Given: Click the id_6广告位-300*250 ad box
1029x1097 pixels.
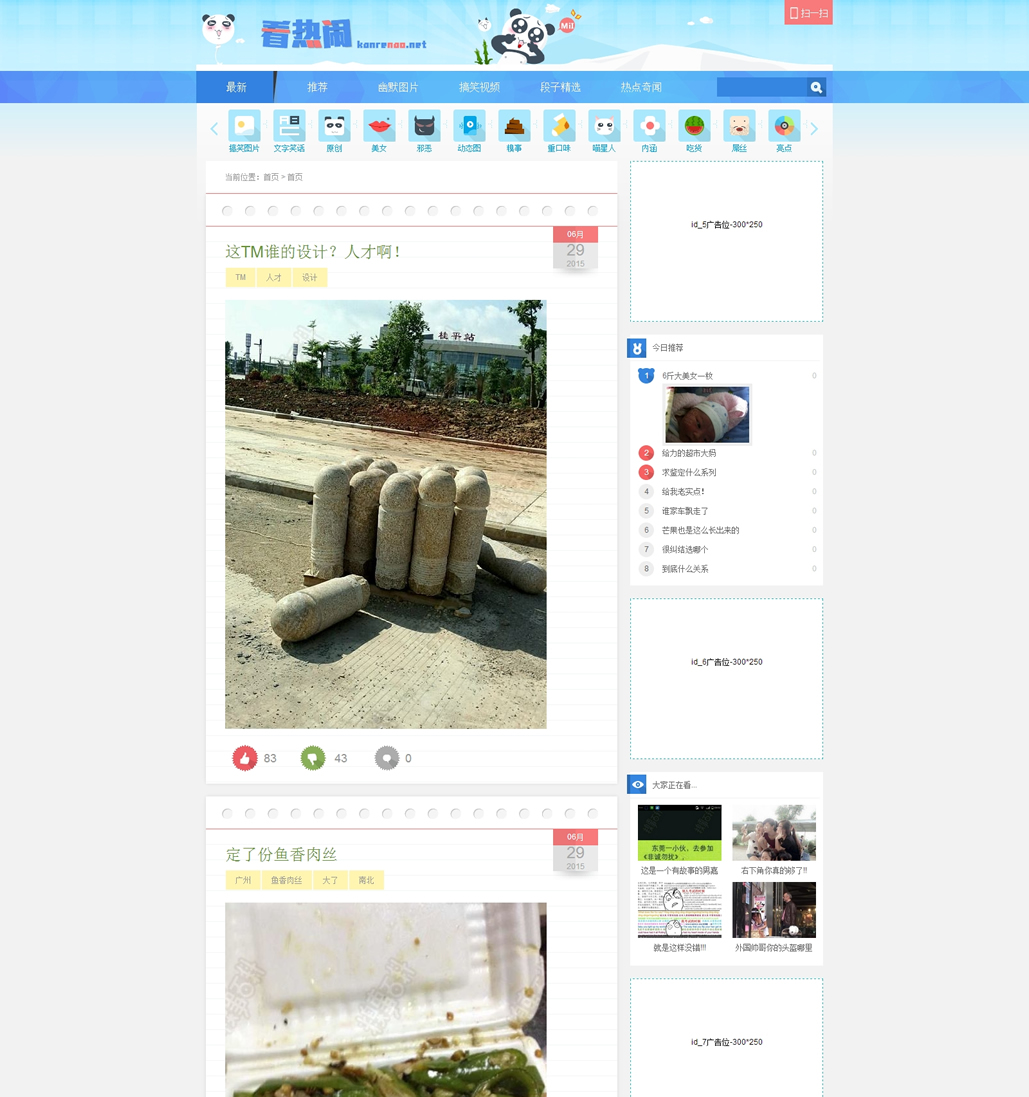Looking at the screenshot, I should [726, 678].
